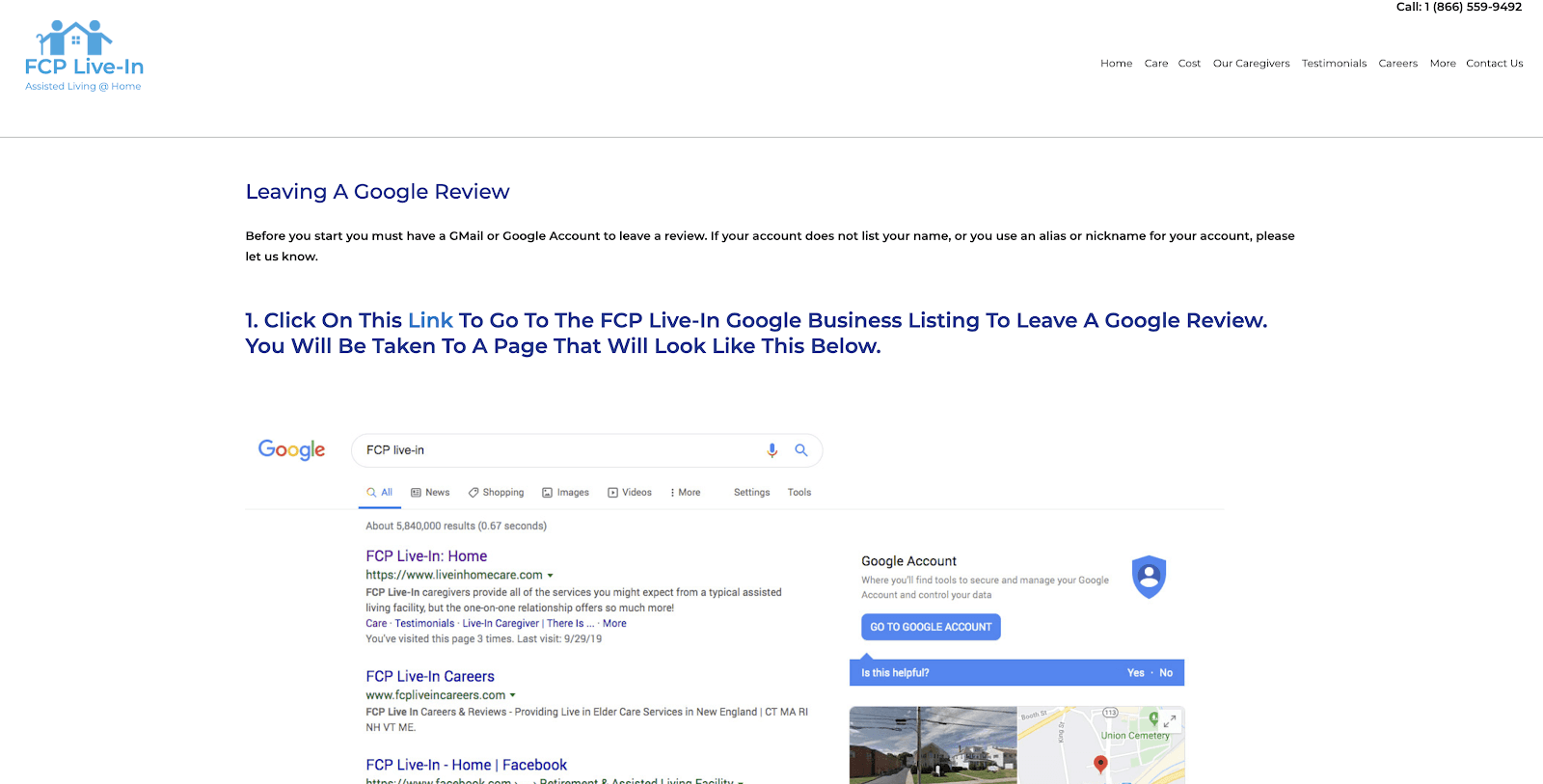Viewport: 1543px width, 784px height.
Task: Click the More sitelink in first result
Action: click(x=614, y=624)
